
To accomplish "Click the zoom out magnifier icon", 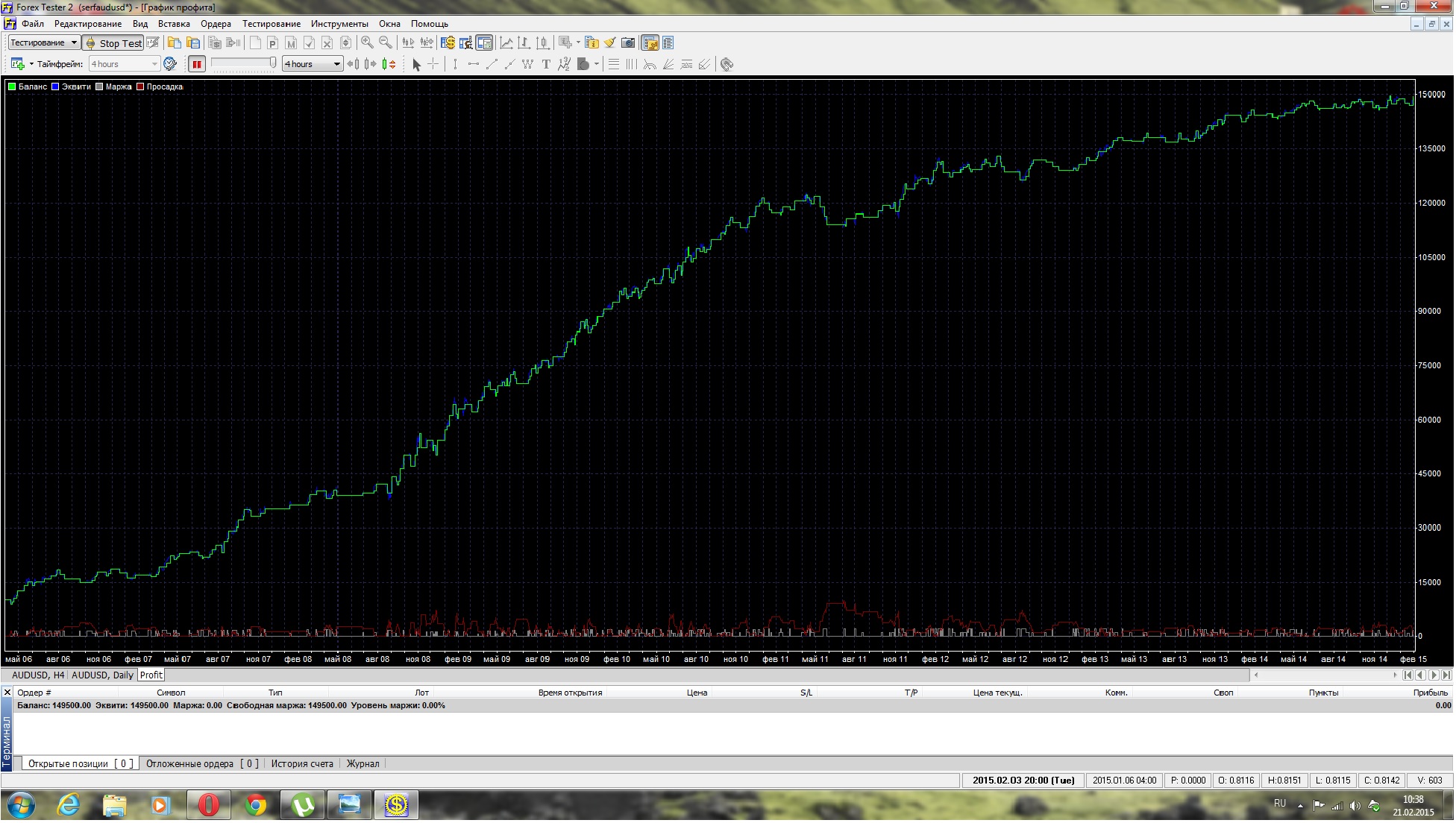I will [385, 42].
